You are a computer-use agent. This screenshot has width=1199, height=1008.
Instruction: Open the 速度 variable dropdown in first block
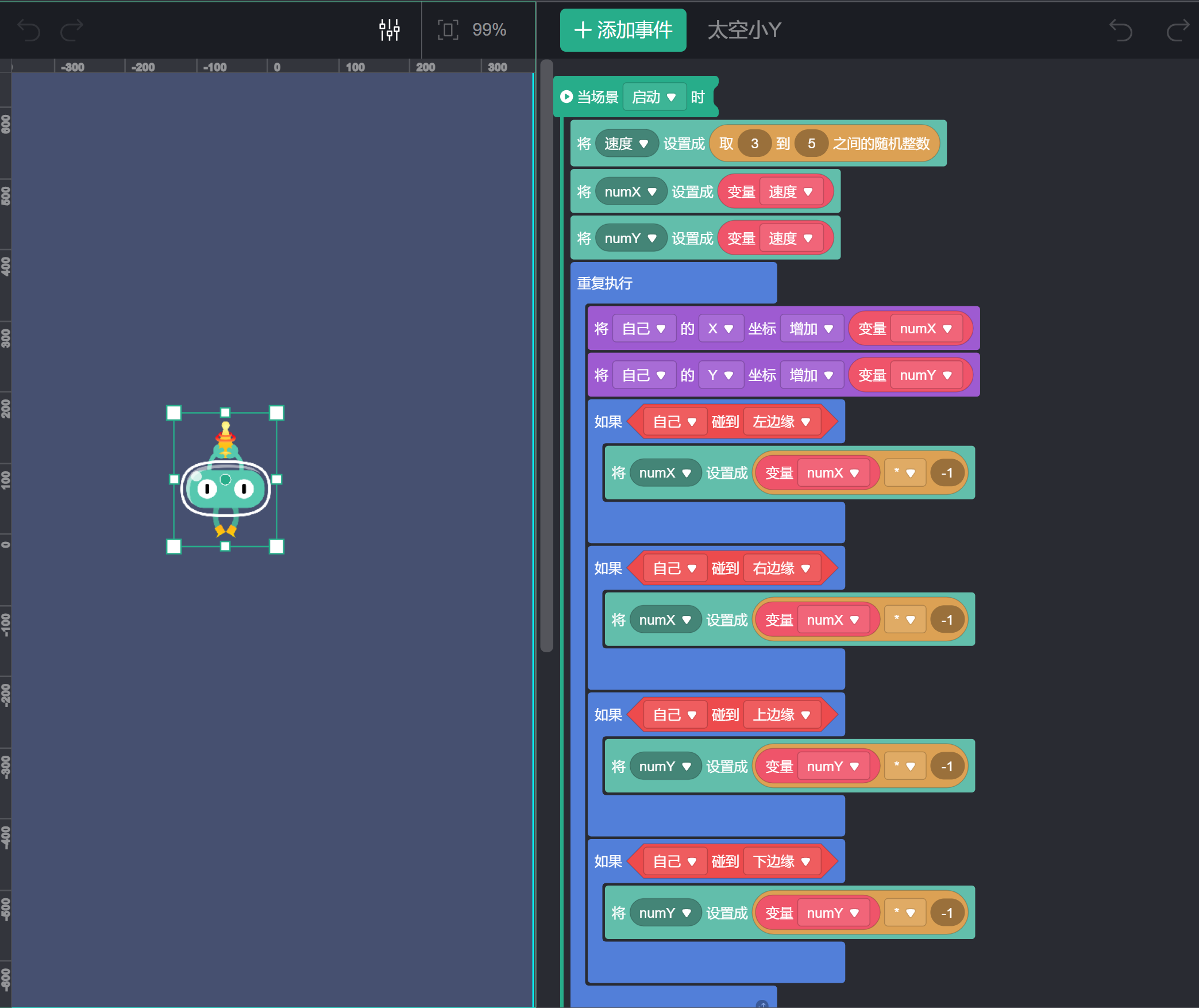click(626, 144)
